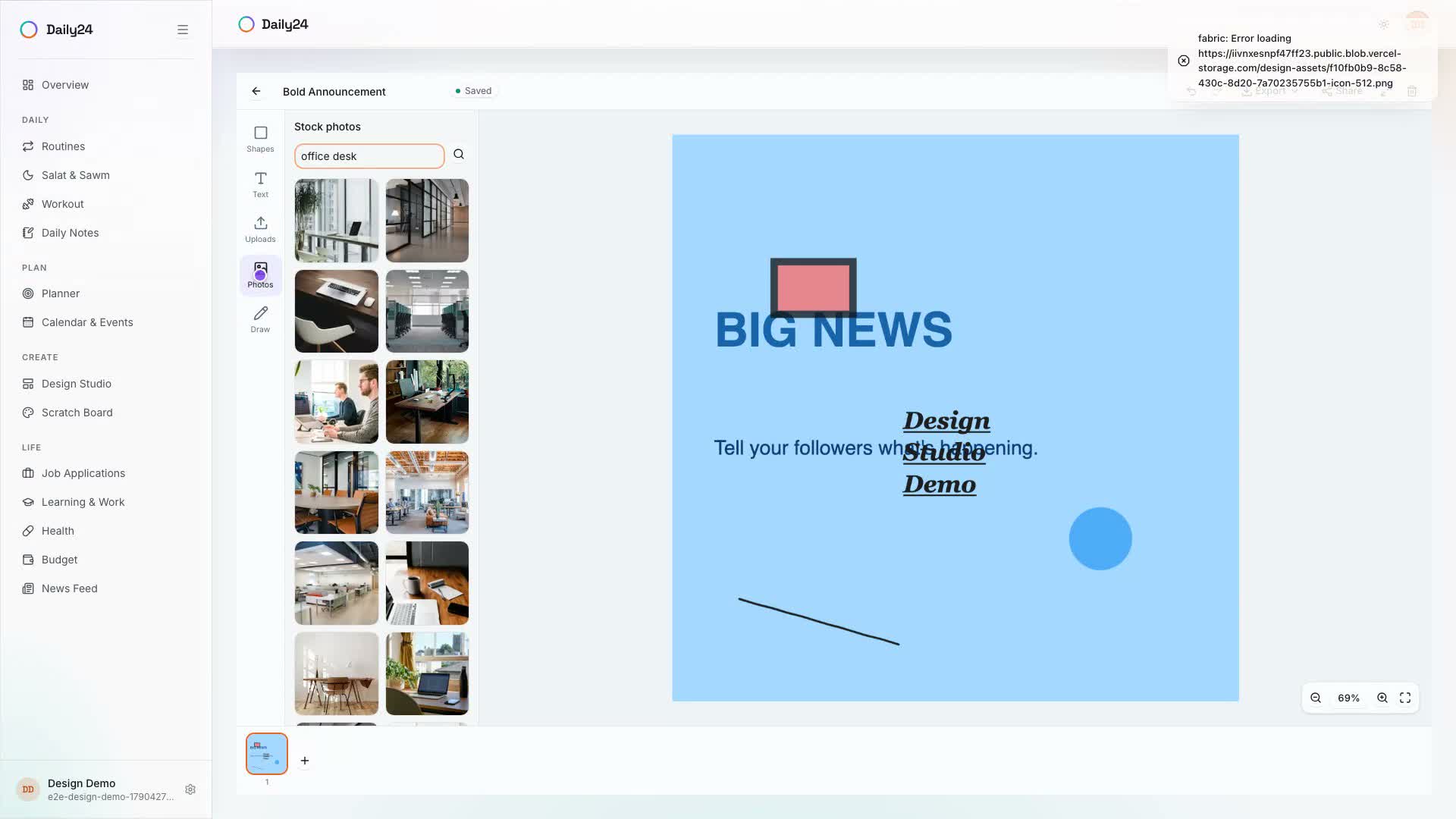Add a new page with the plus button
Image resolution: width=1456 pixels, height=819 pixels.
pyautogui.click(x=305, y=761)
